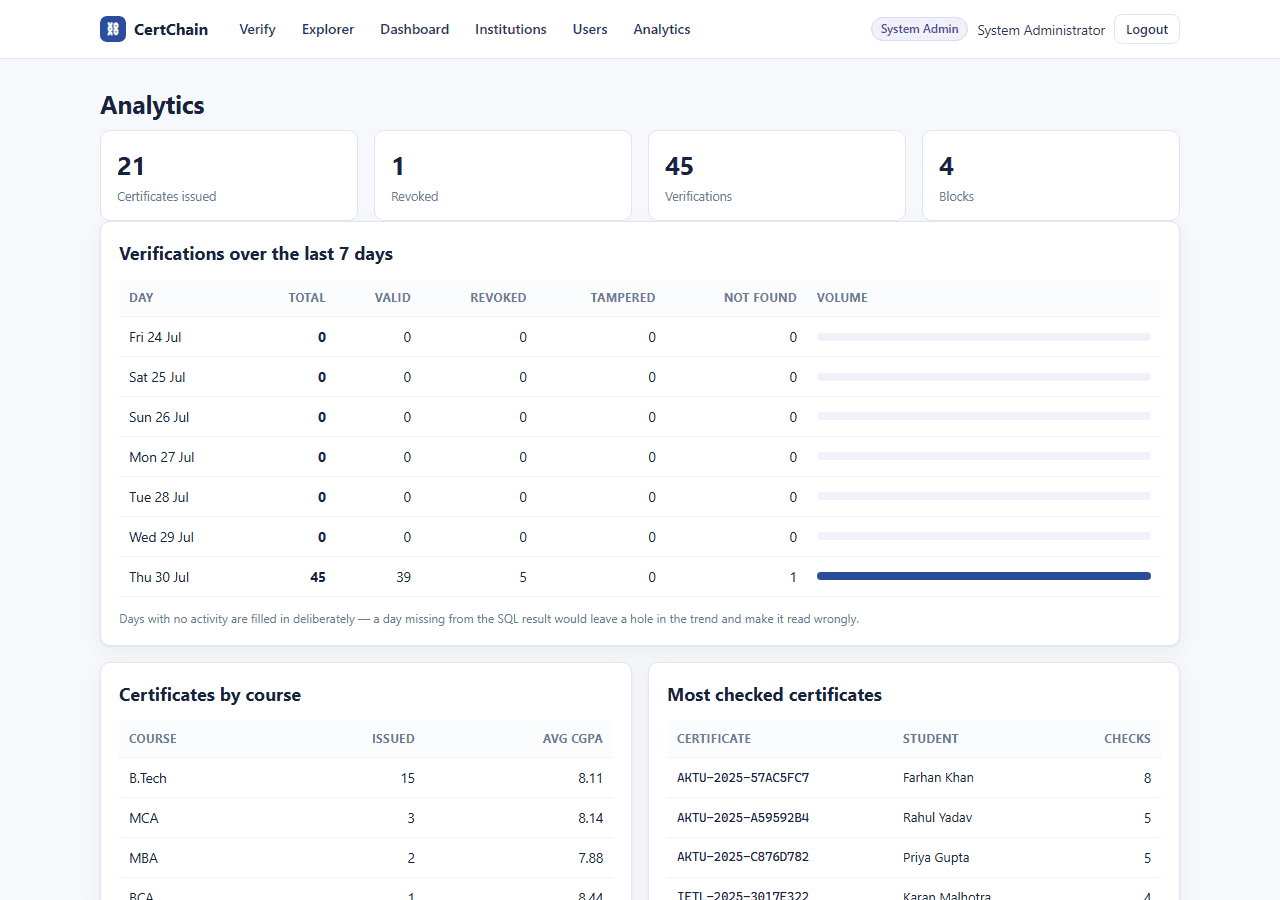1280x900 pixels.
Task: Click the CertChain logo icon
Action: click(x=113, y=29)
